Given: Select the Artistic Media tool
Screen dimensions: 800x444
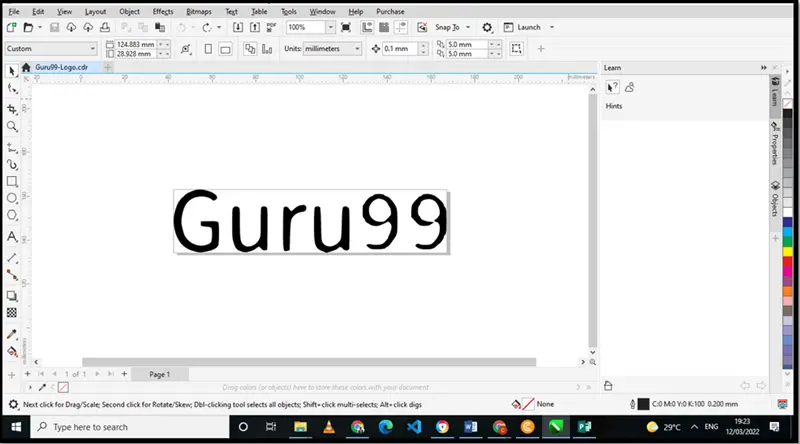Looking at the screenshot, I should click(x=12, y=164).
